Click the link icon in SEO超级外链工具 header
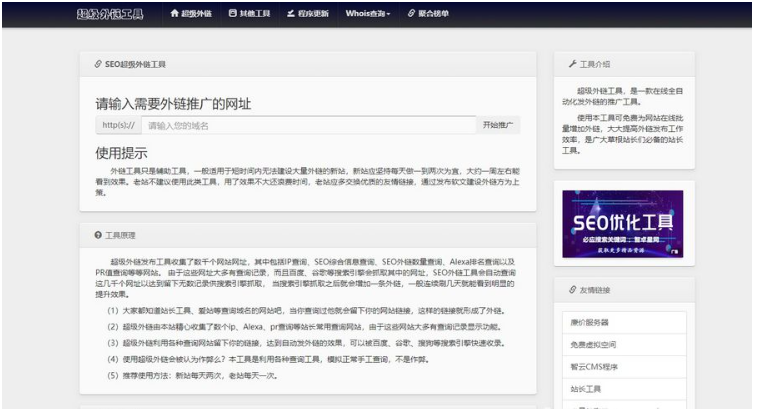The image size is (758, 409). [97, 63]
